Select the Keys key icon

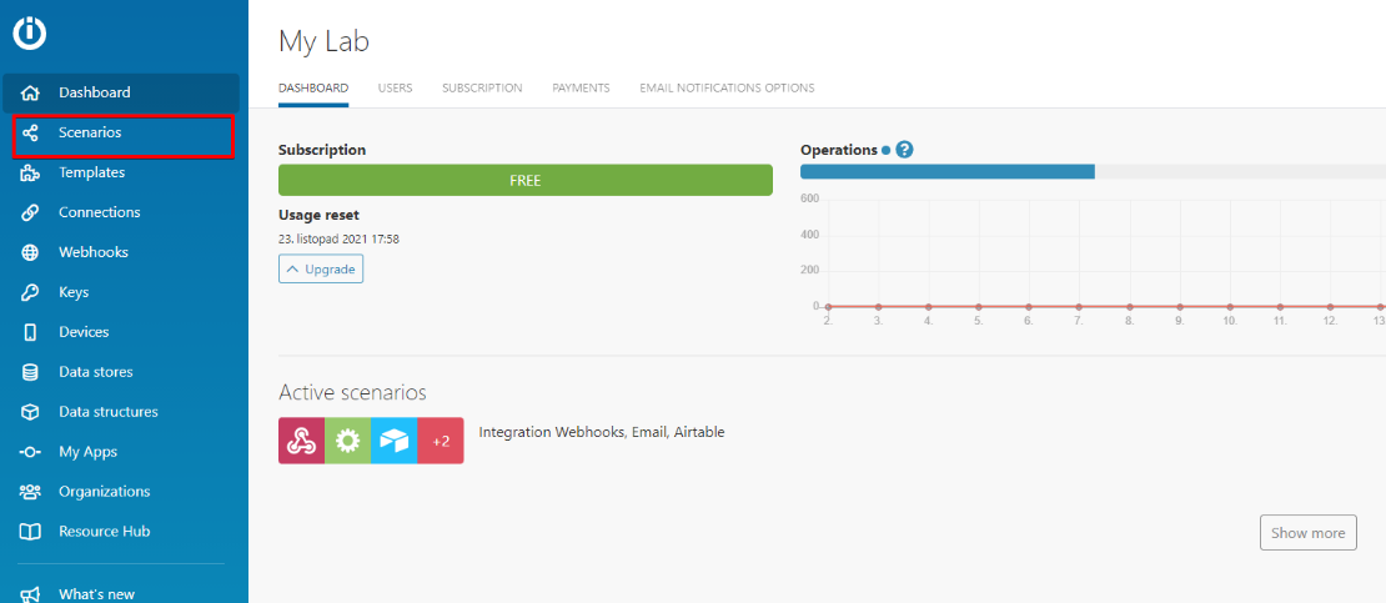(x=30, y=292)
